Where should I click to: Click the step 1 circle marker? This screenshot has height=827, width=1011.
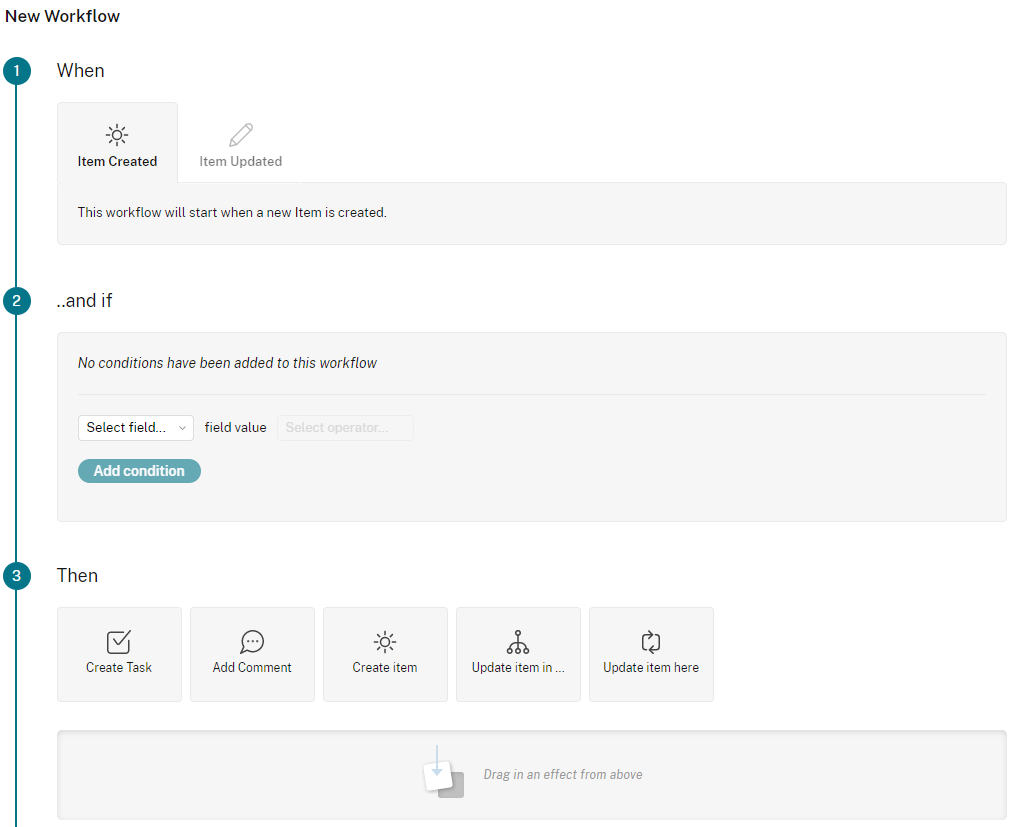click(x=17, y=71)
